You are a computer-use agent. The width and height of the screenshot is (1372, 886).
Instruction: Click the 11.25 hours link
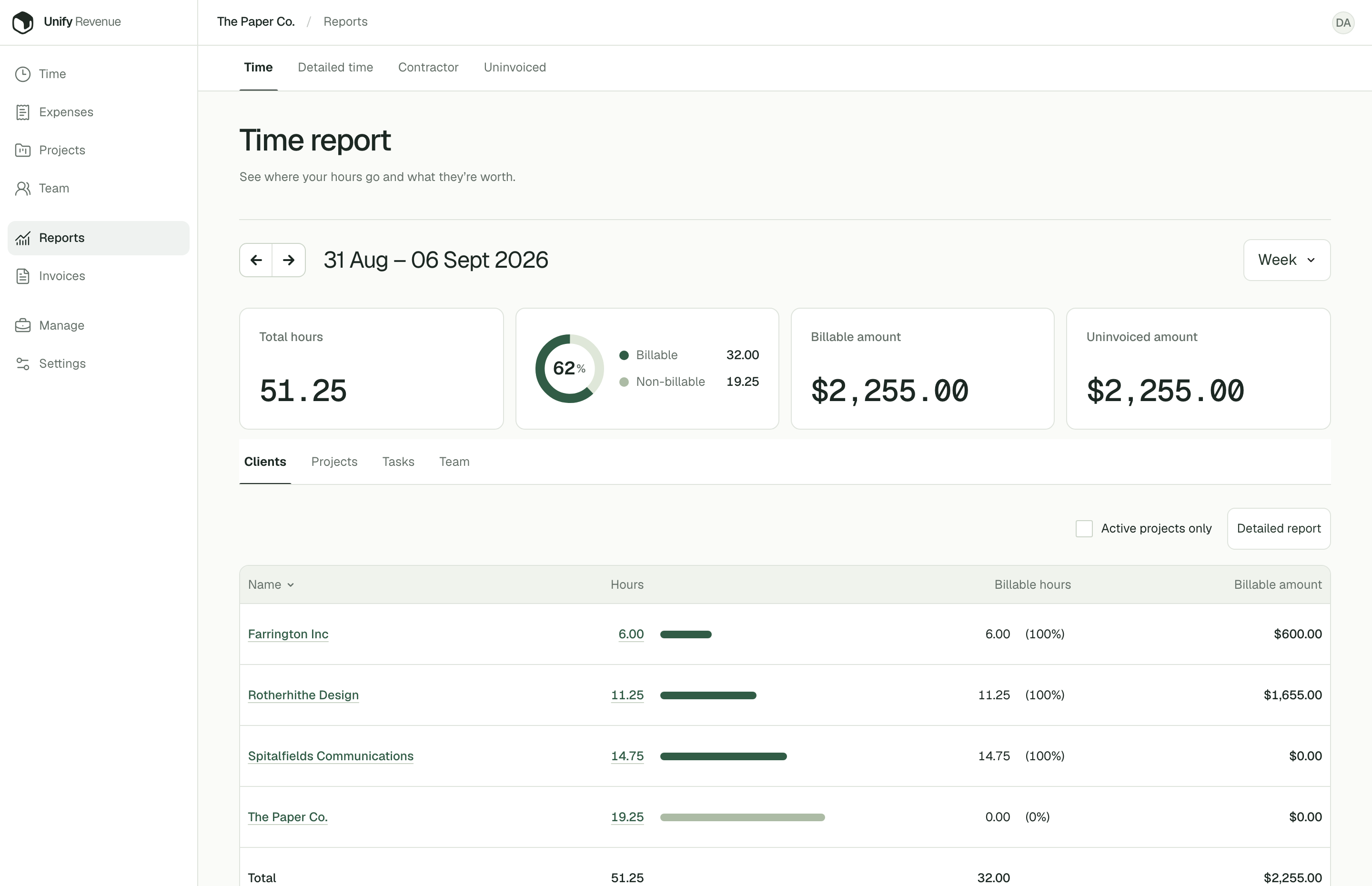[x=627, y=695]
